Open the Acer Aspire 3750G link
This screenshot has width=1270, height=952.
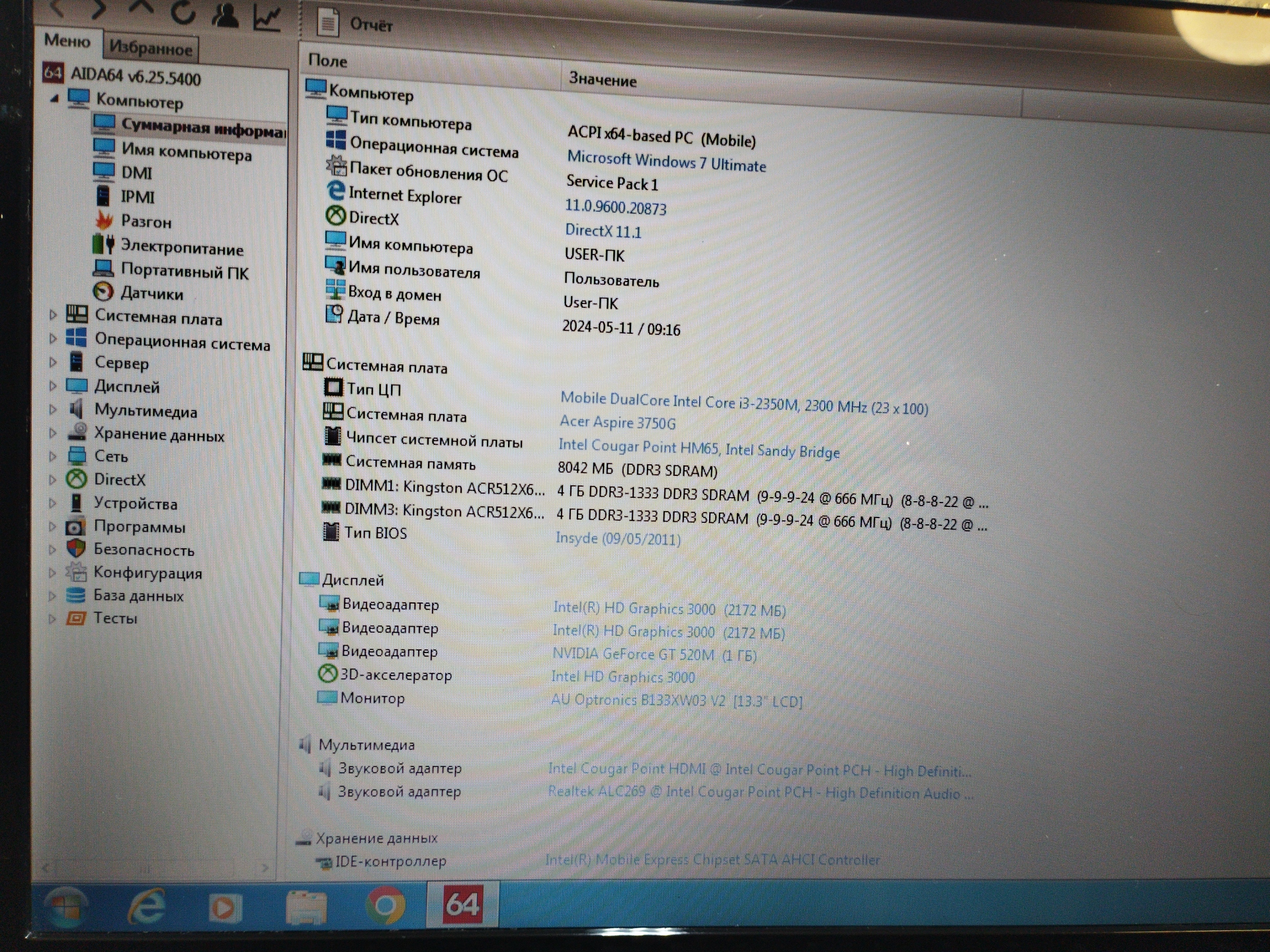618,422
